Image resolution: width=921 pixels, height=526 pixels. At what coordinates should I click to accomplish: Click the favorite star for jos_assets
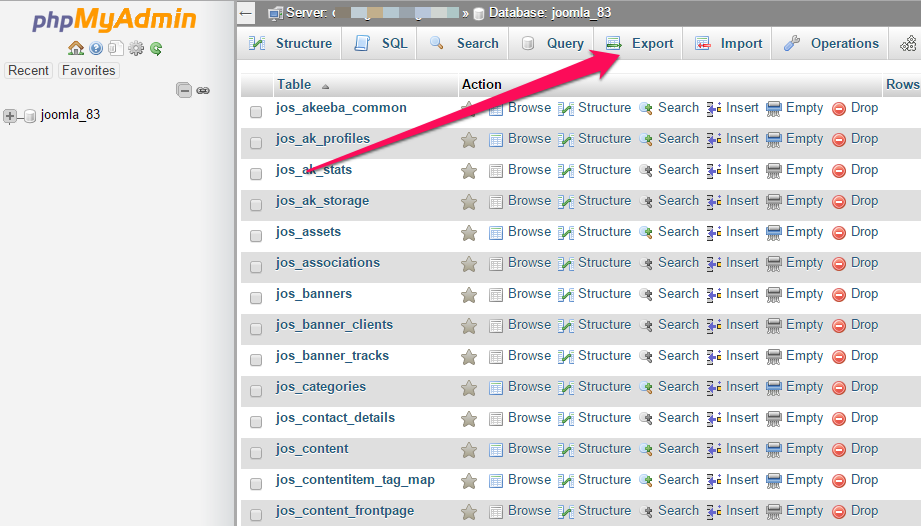pos(469,232)
